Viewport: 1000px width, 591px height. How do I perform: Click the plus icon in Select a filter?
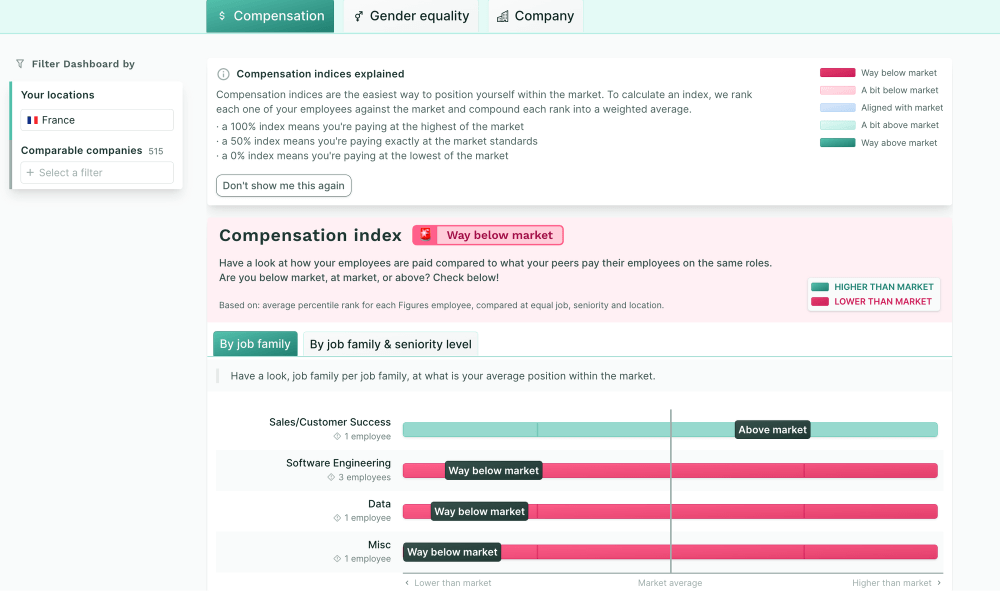(x=30, y=173)
